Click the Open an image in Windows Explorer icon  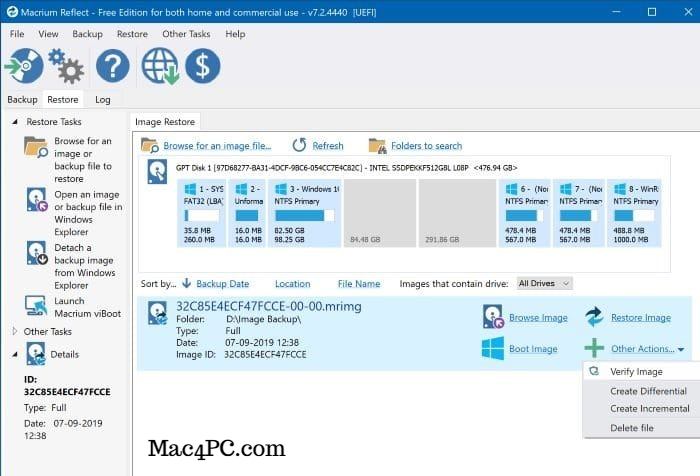click(x=37, y=200)
